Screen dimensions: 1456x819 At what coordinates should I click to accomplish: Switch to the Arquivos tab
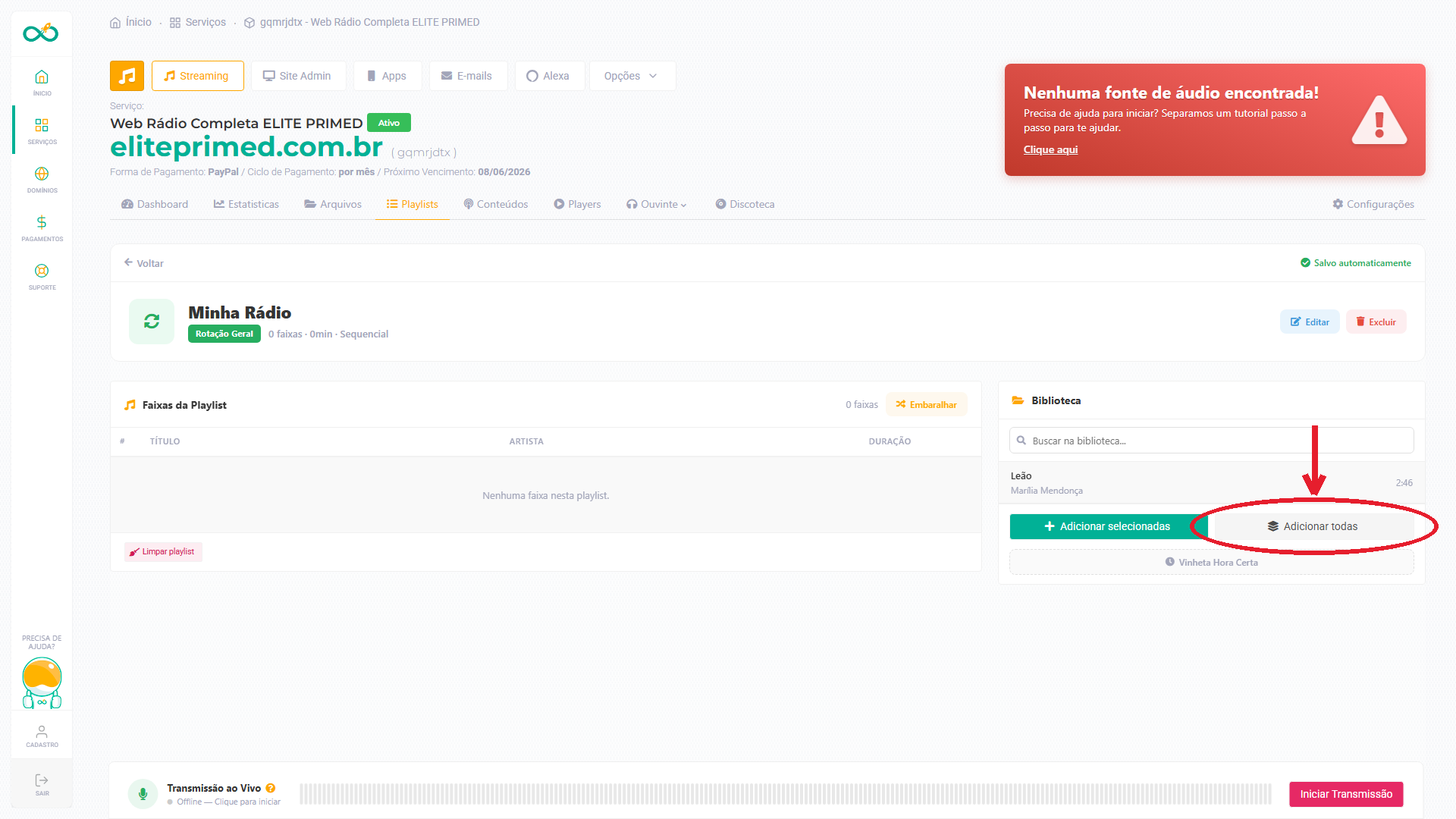[333, 204]
